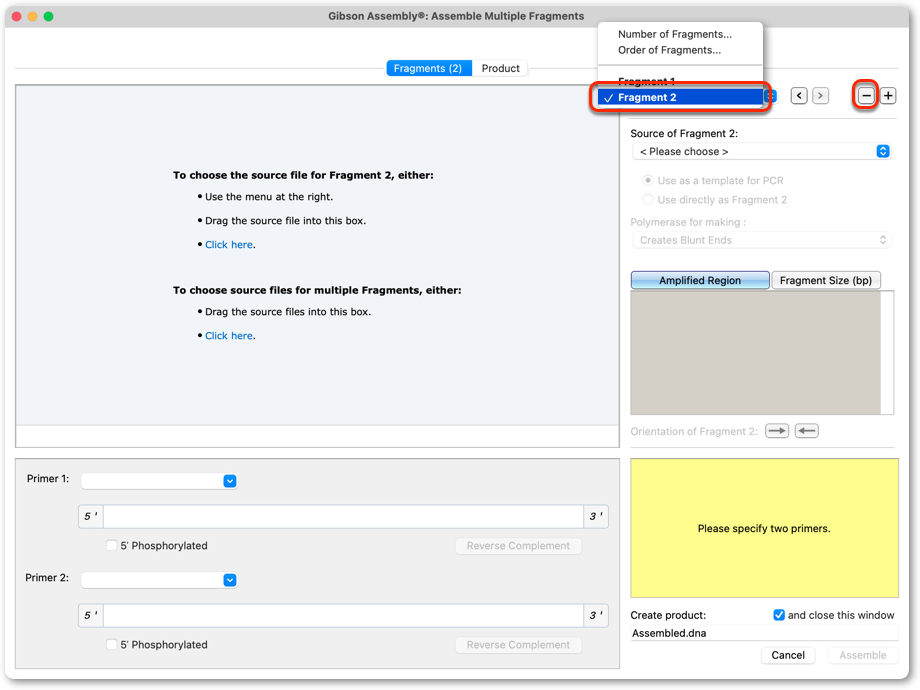
Task: Reverse Complement button for Primer 2
Action: [x=518, y=645]
